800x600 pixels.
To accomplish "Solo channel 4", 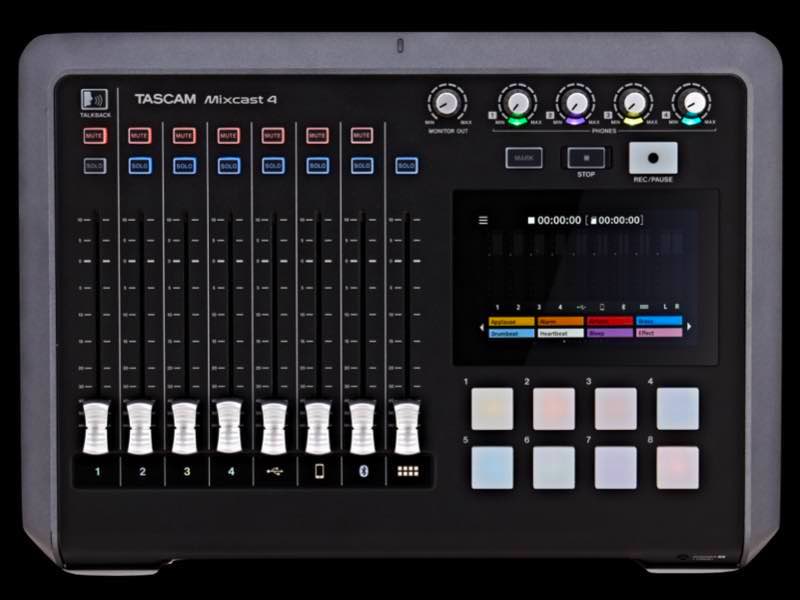I will 228,166.
